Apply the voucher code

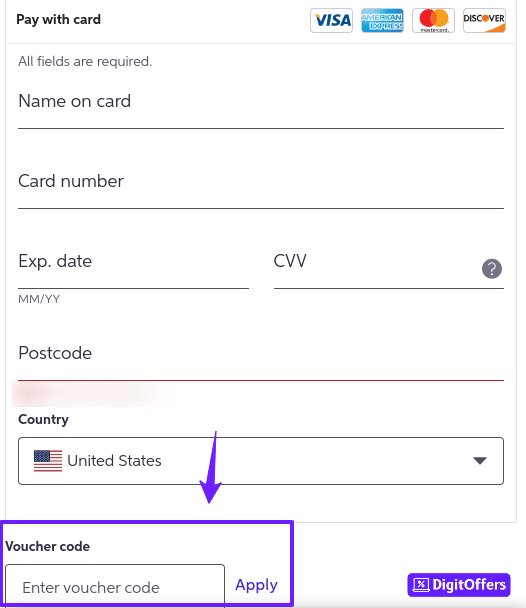click(x=256, y=585)
